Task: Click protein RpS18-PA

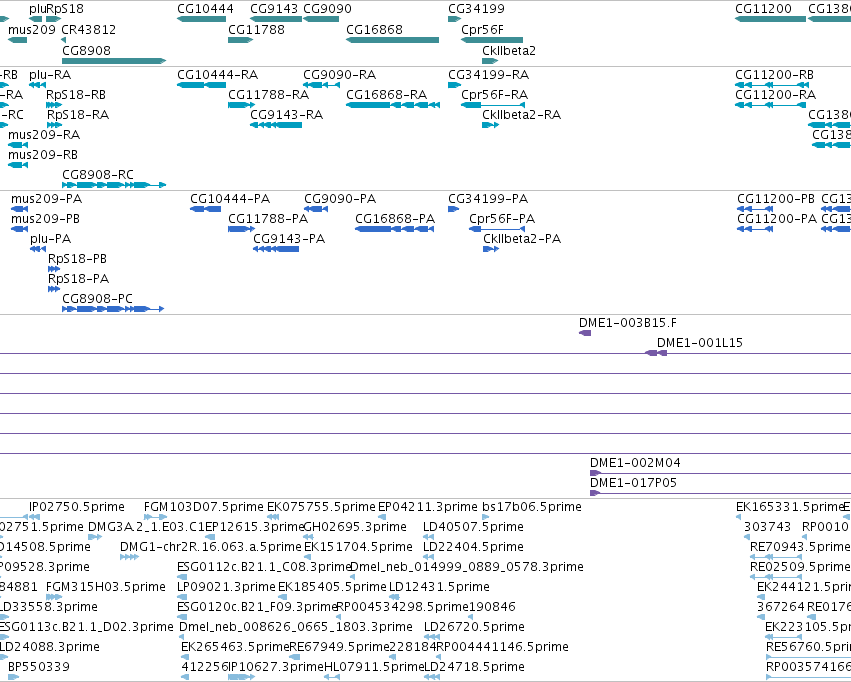Action: point(78,279)
